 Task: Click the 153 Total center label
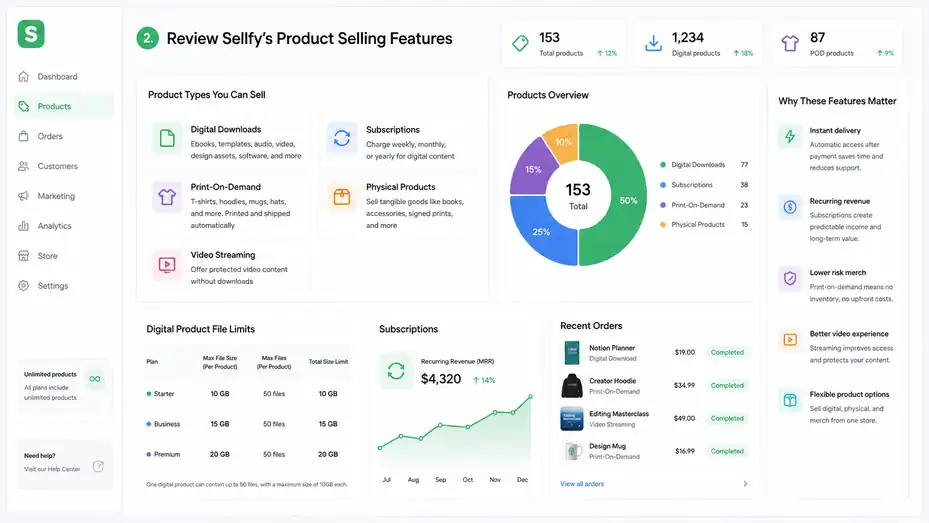coord(578,196)
